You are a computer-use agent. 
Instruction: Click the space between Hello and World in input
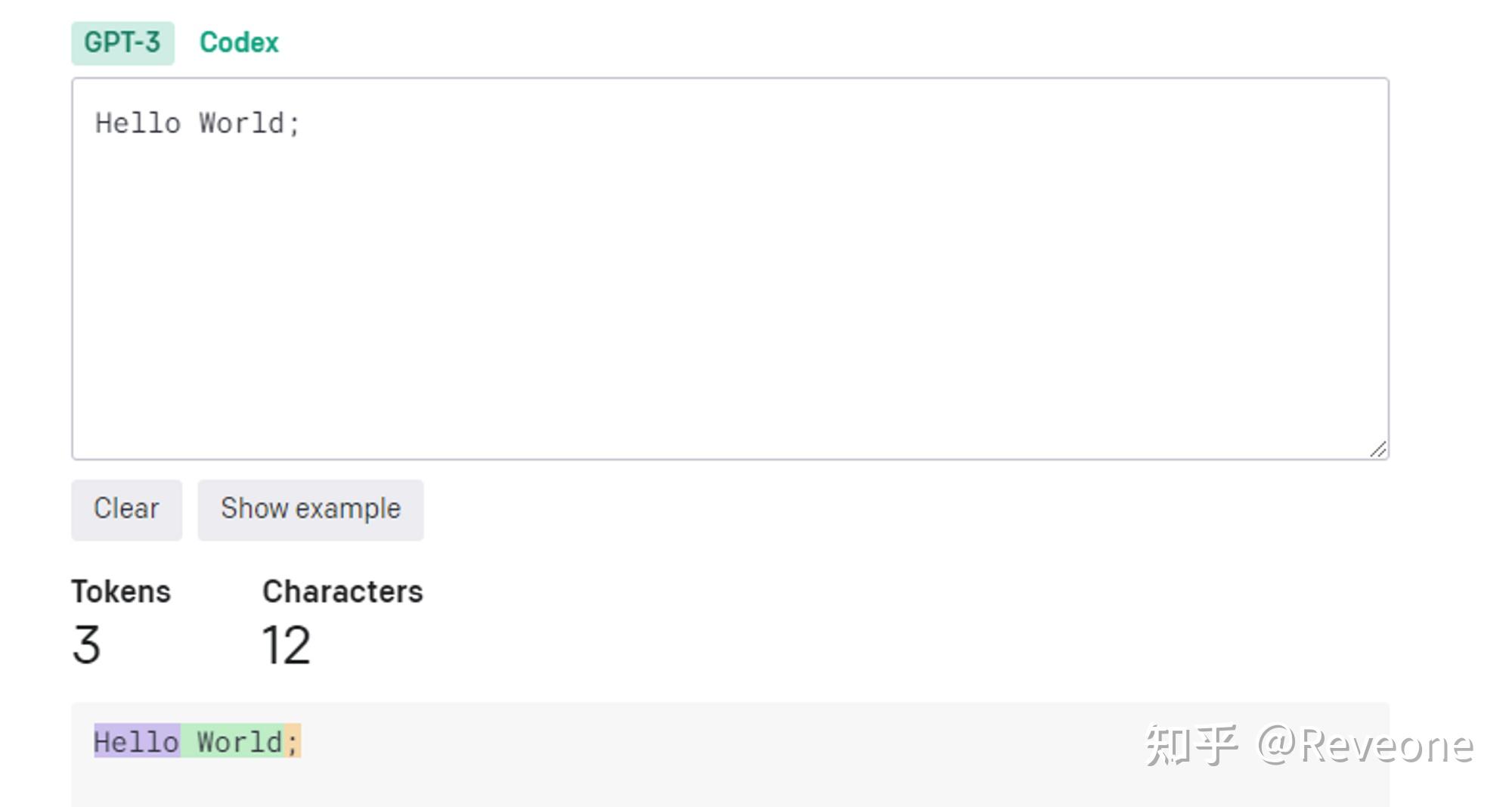click(x=190, y=123)
